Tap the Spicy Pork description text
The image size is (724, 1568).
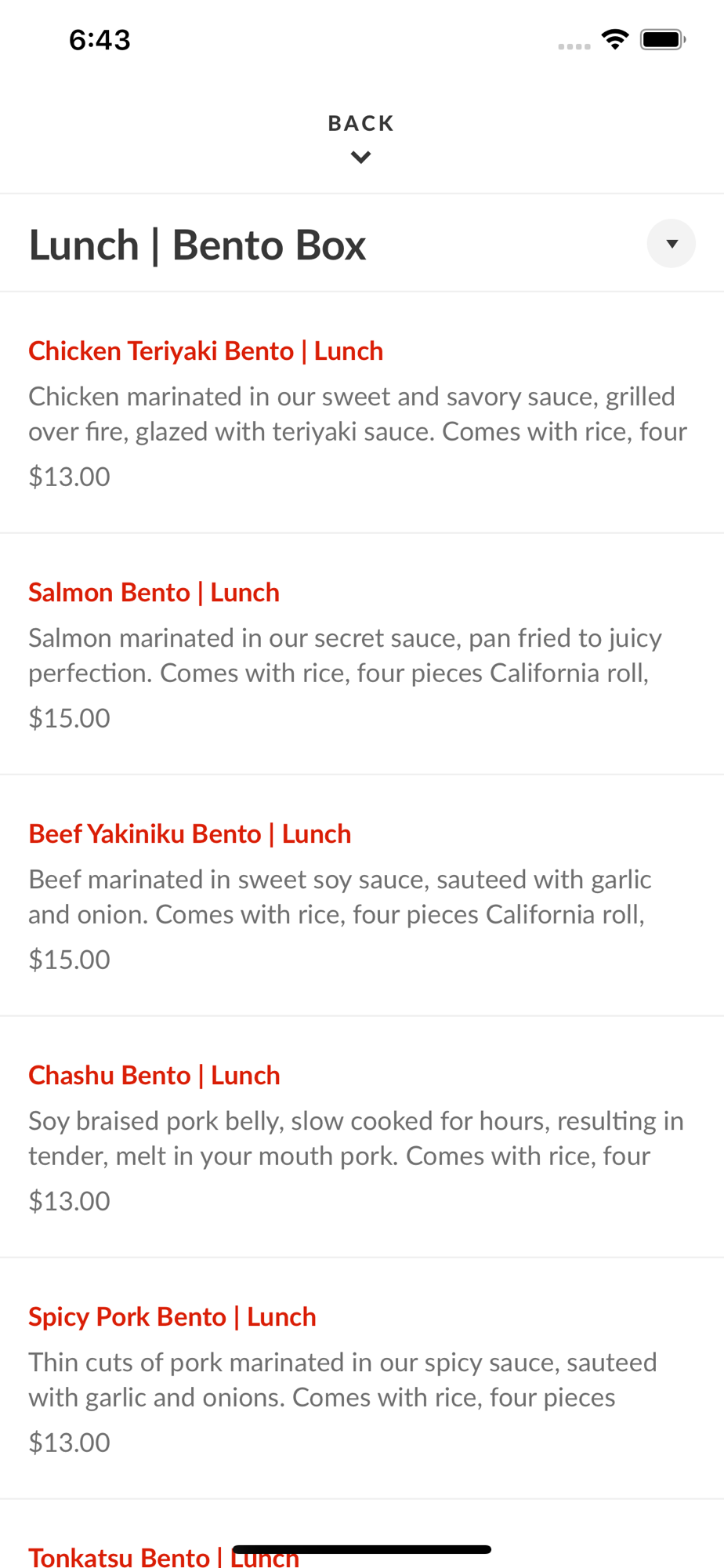[343, 1380]
